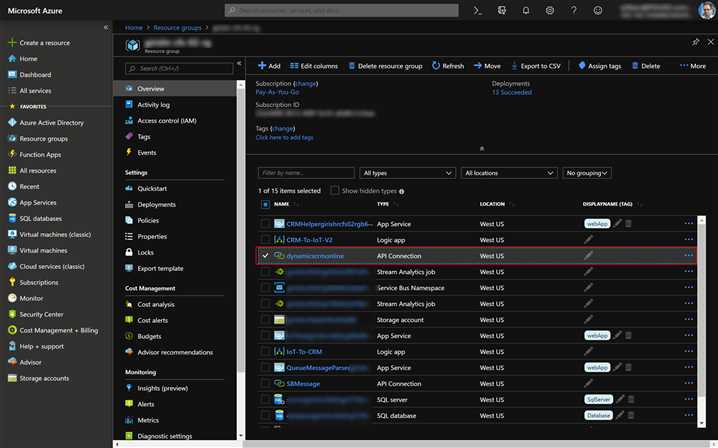This screenshot has height=448, width=718.
Task: Expand the No grouping dropdown
Action: (587, 173)
